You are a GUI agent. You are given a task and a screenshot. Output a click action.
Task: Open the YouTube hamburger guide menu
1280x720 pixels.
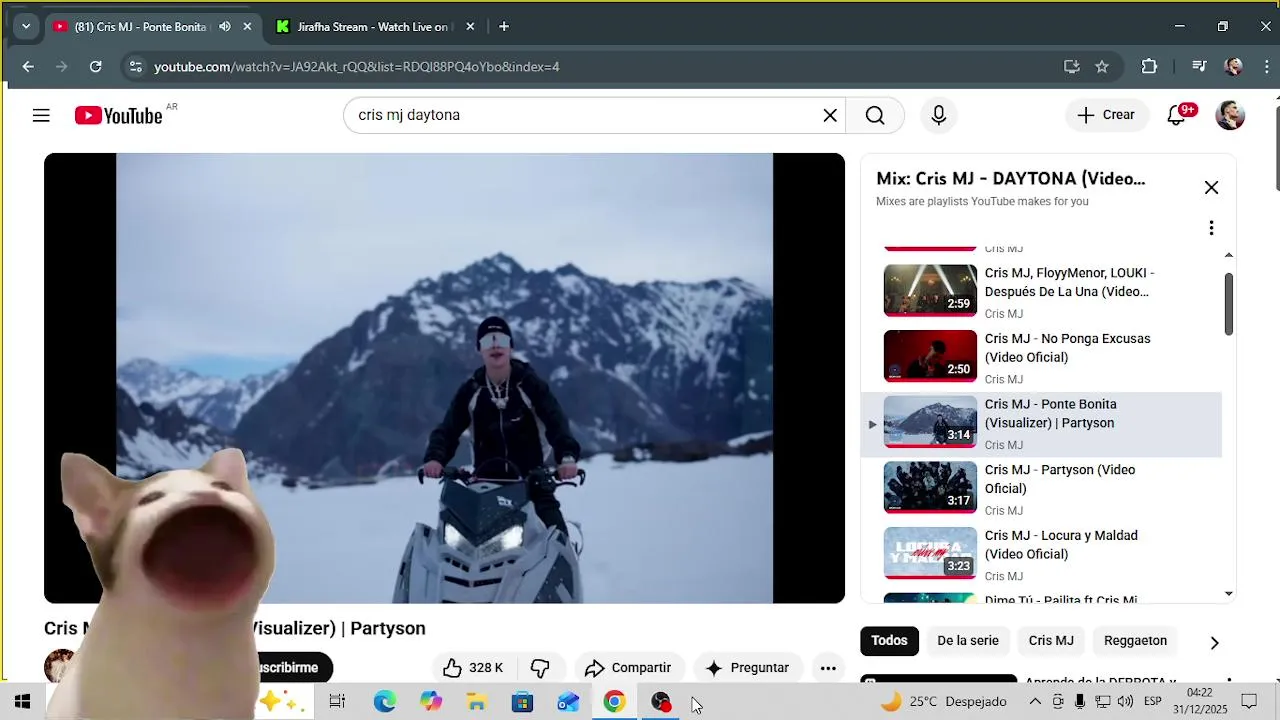41,115
